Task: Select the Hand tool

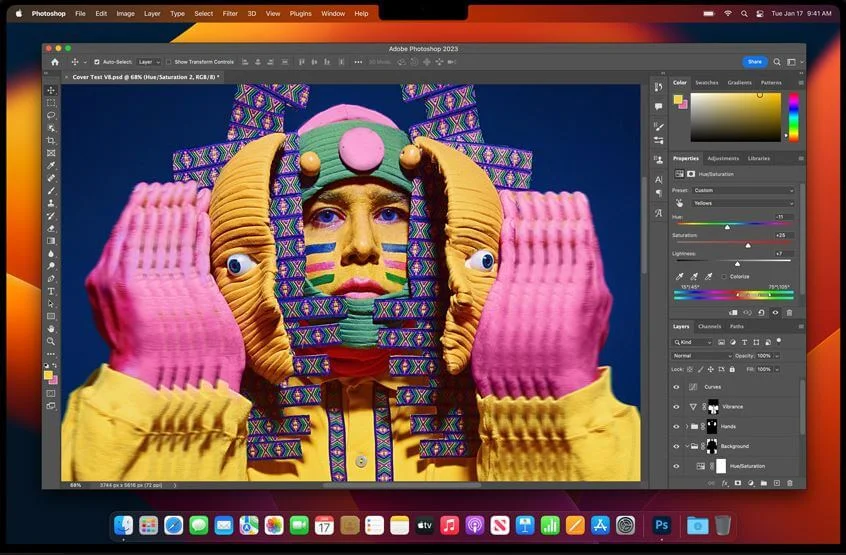Action: (x=51, y=328)
